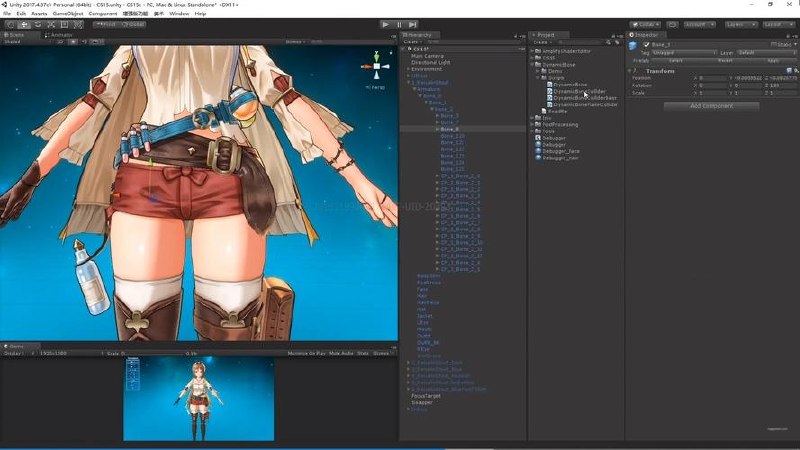Open the Tag dropdown showing Untagged
Screen dimensions: 800x450
tap(684, 53)
